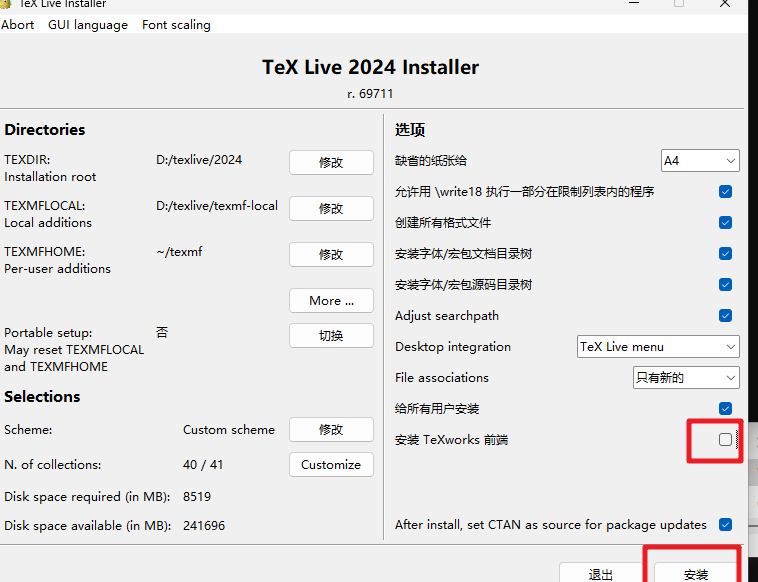Toggle the \write18 restricted programs checkbox

[x=725, y=191]
